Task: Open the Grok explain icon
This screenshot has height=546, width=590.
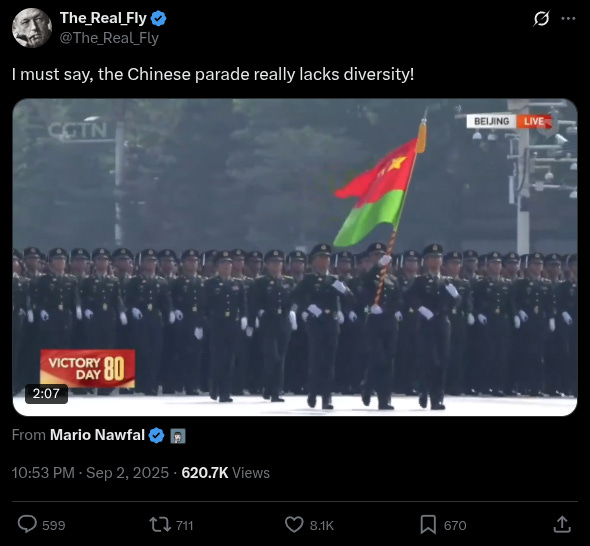Action: point(541,18)
